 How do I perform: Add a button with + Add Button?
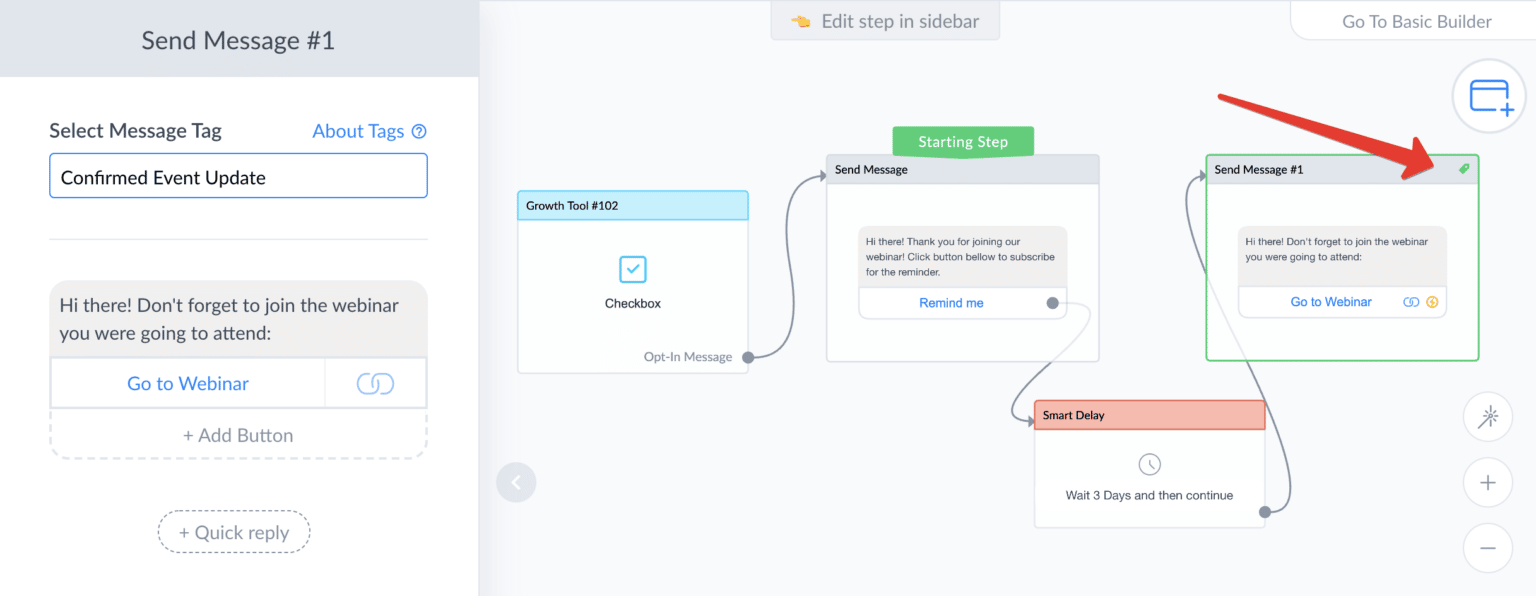point(238,434)
